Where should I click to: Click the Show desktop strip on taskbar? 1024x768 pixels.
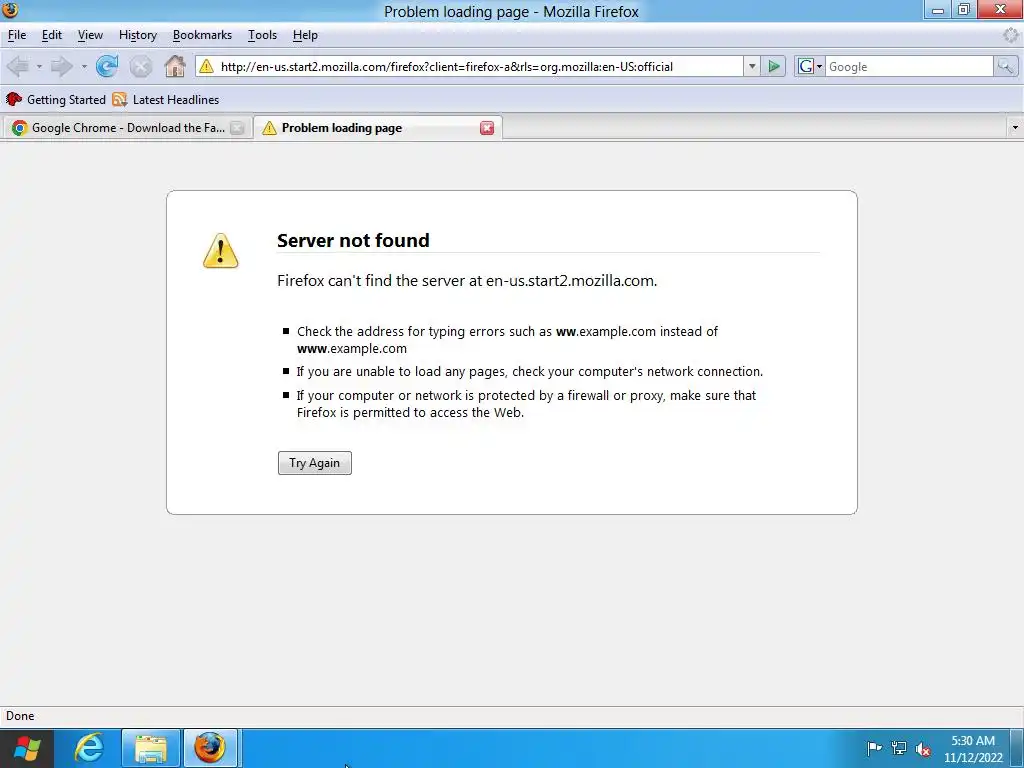click(x=1017, y=748)
